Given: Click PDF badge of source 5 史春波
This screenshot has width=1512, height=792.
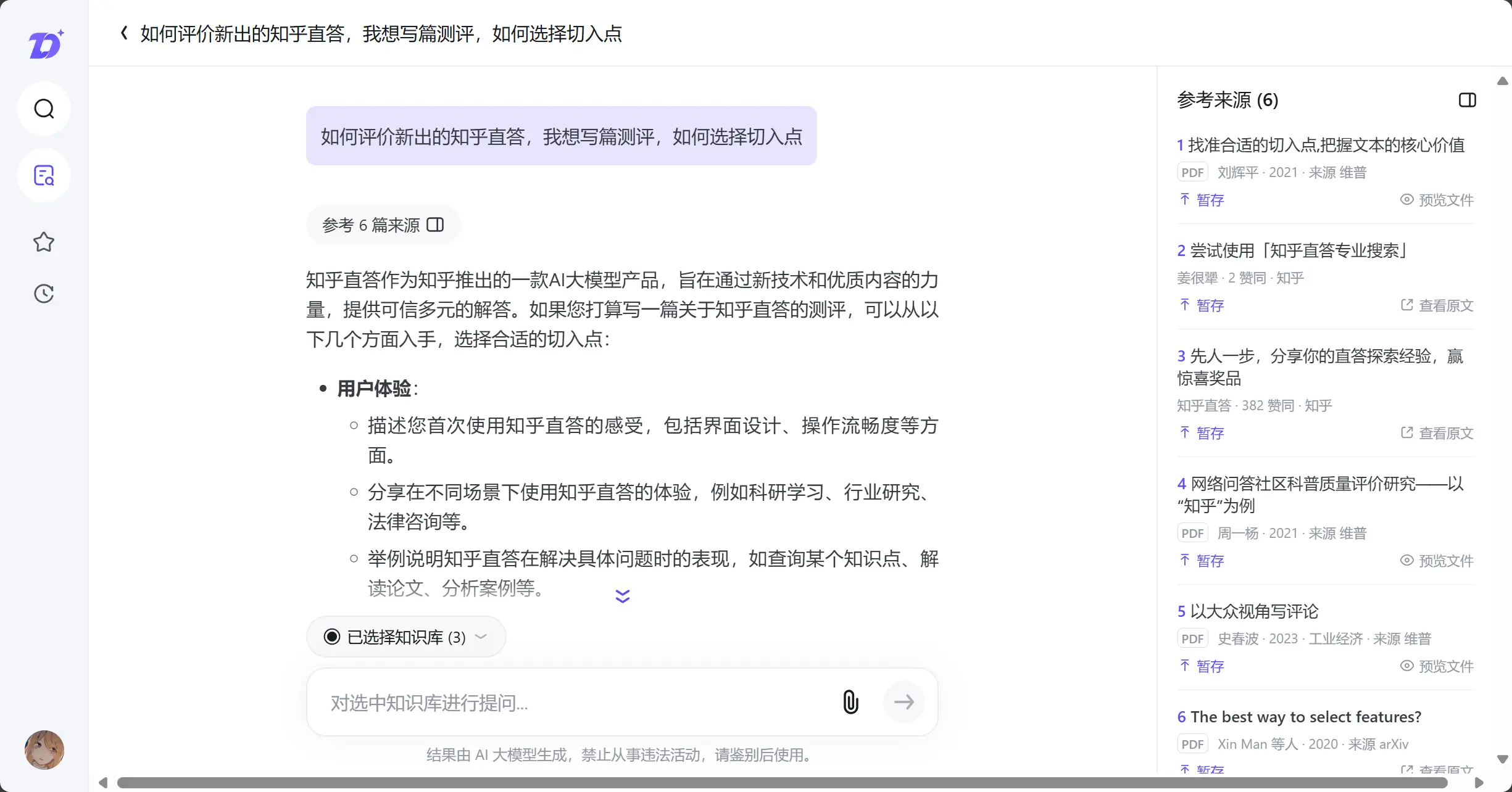Looking at the screenshot, I should [x=1192, y=639].
